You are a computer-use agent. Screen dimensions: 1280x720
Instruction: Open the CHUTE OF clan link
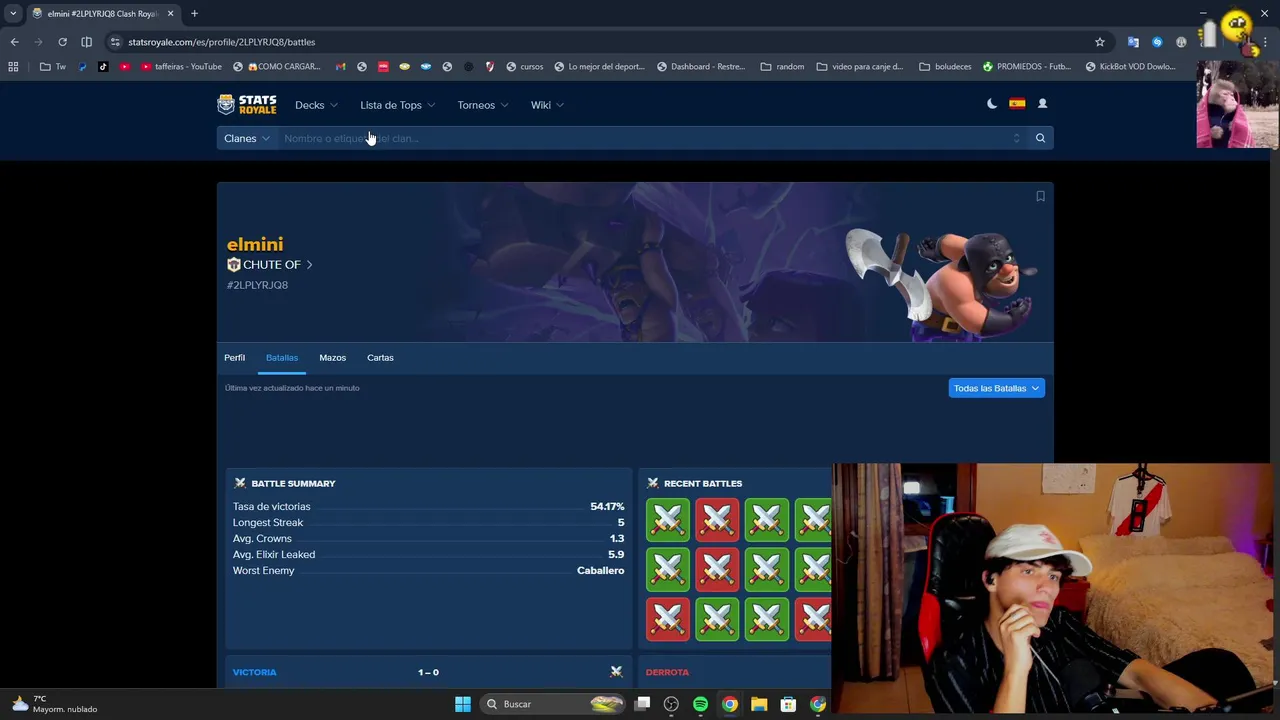(270, 265)
